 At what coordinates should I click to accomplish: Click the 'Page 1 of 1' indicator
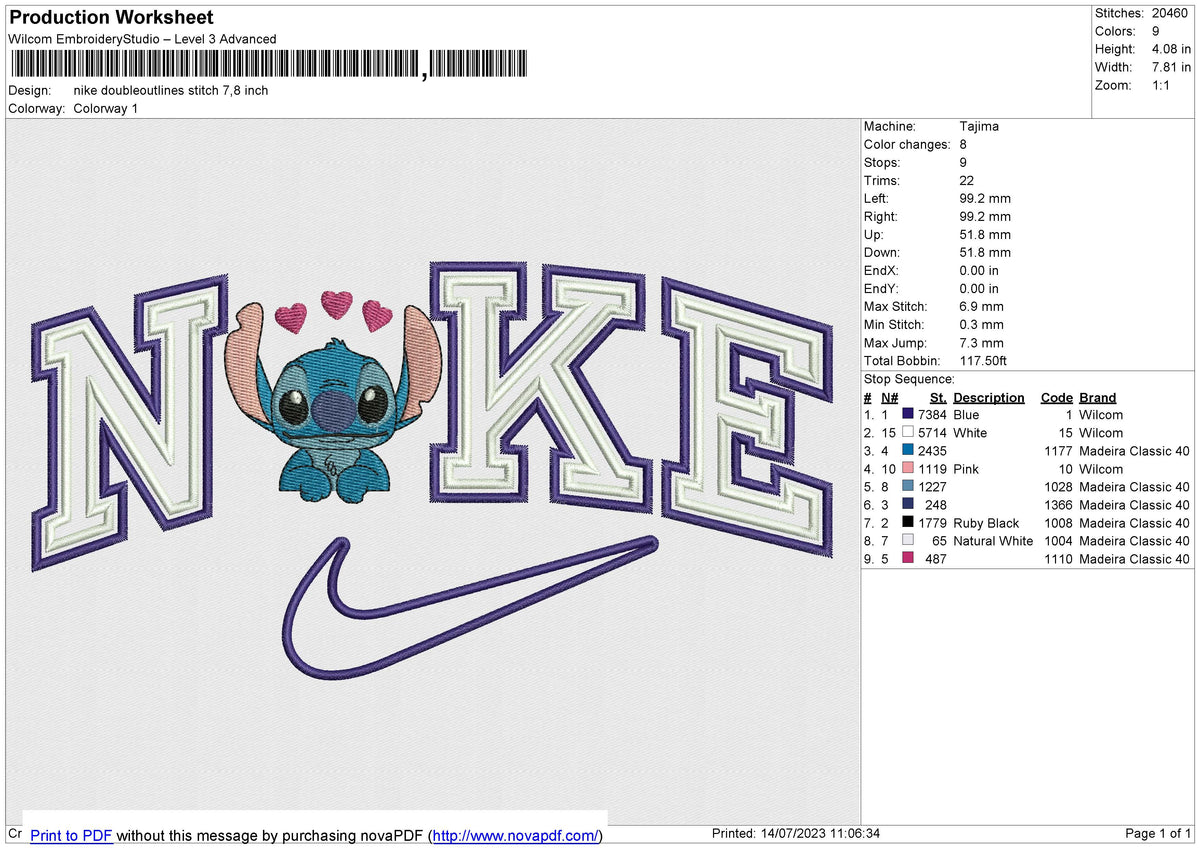[x=1158, y=834]
